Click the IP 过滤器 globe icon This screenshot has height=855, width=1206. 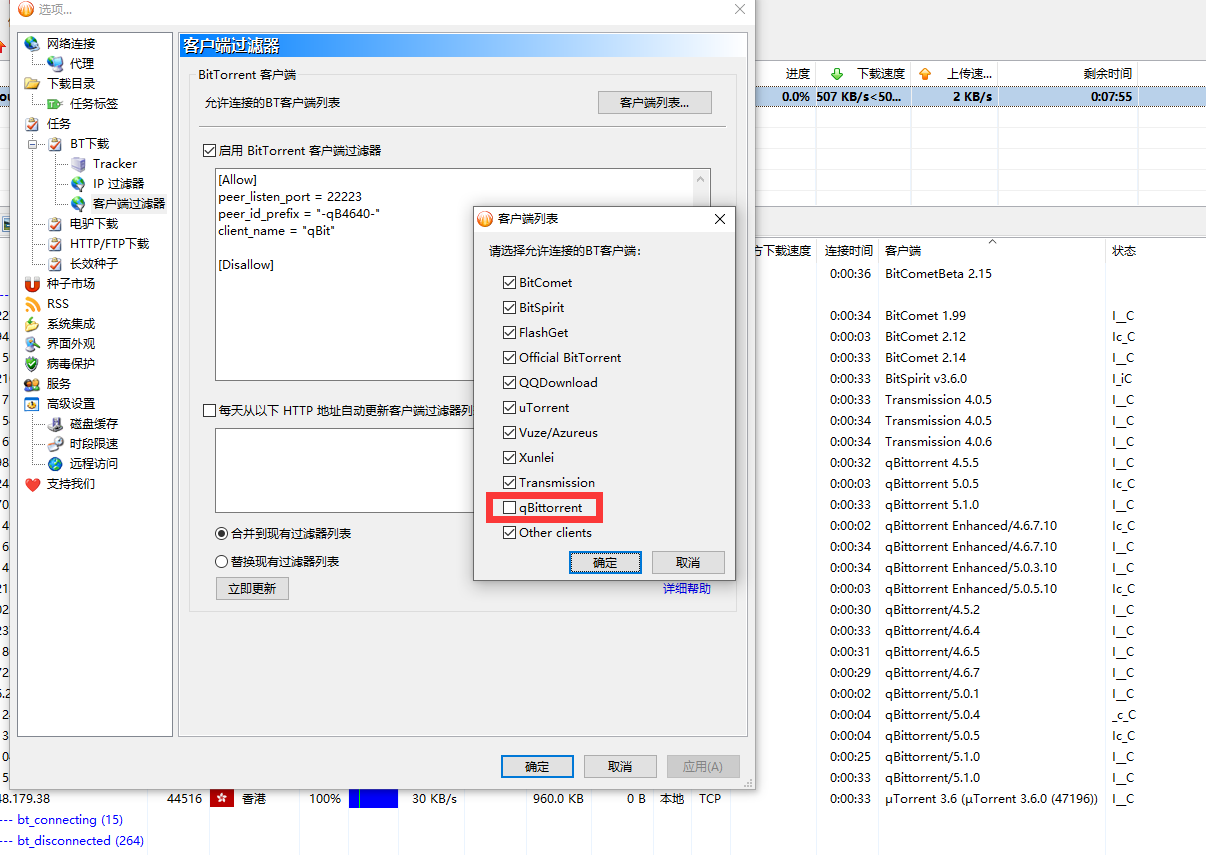pyautogui.click(x=78, y=184)
